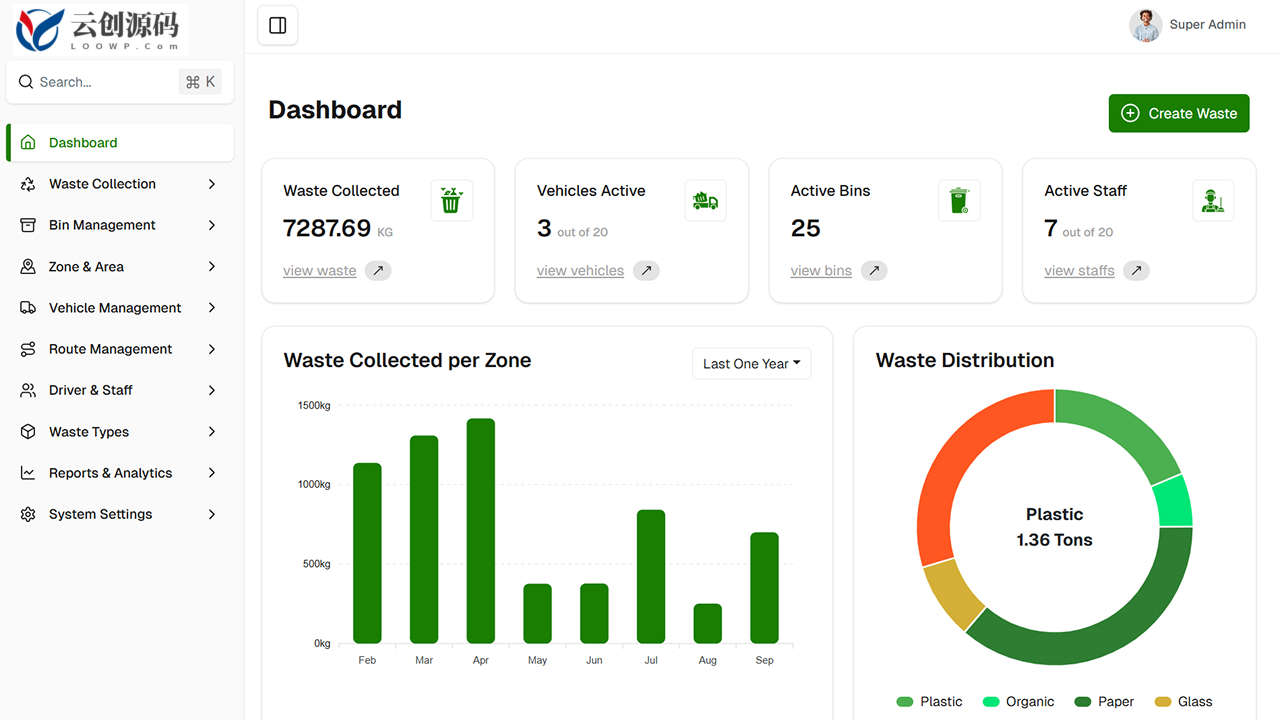Viewport: 1280px width, 720px height.
Task: Click the arrow icon beside view waste
Action: pos(378,271)
